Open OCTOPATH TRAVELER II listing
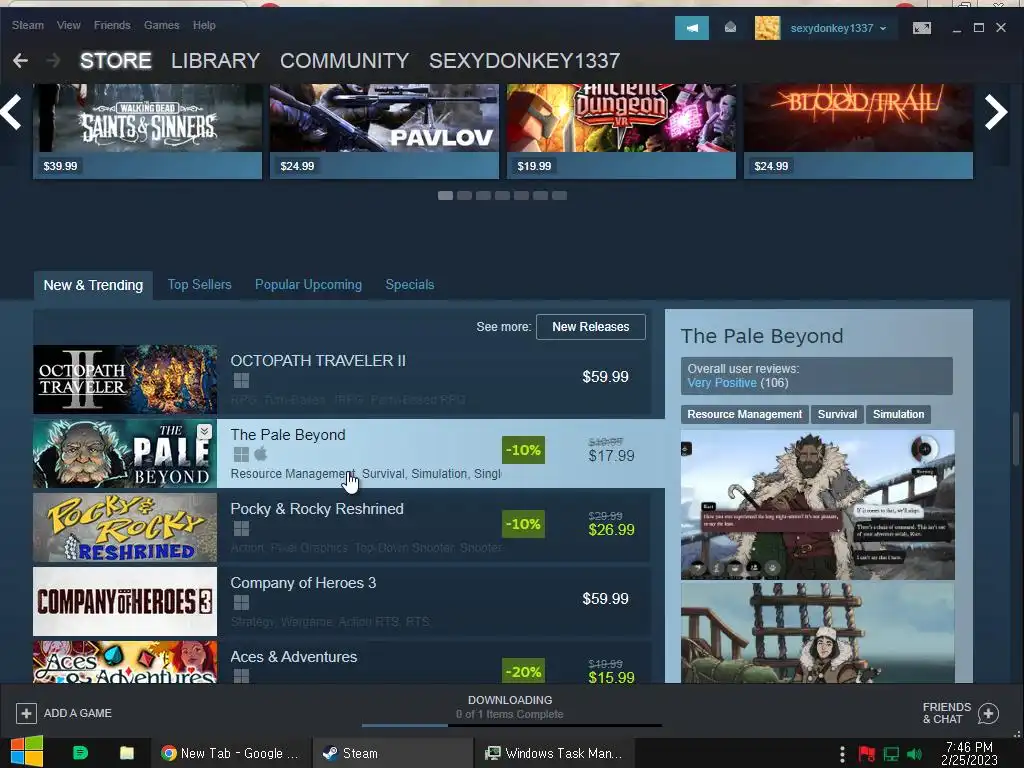This screenshot has width=1024, height=768. (342, 379)
